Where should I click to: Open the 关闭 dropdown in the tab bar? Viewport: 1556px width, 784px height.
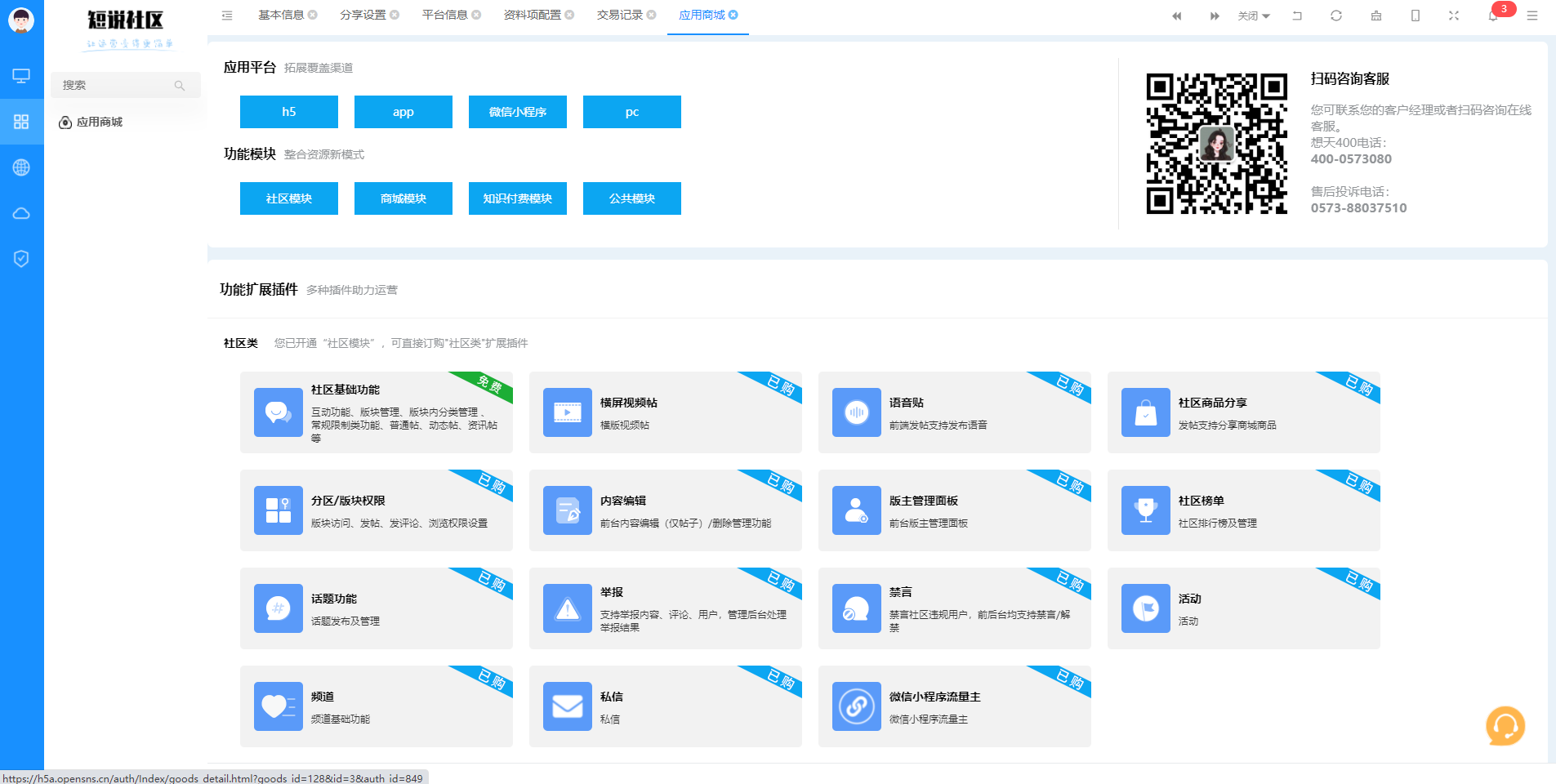tap(1254, 16)
